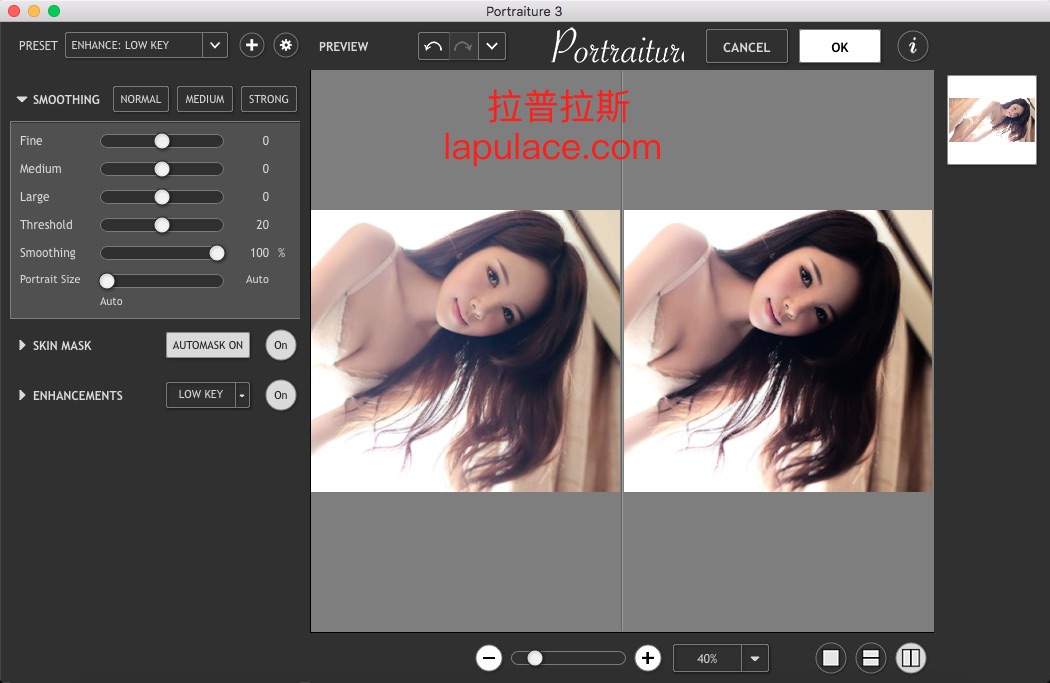
Task: Add a new preset with the plus icon
Action: [x=252, y=46]
